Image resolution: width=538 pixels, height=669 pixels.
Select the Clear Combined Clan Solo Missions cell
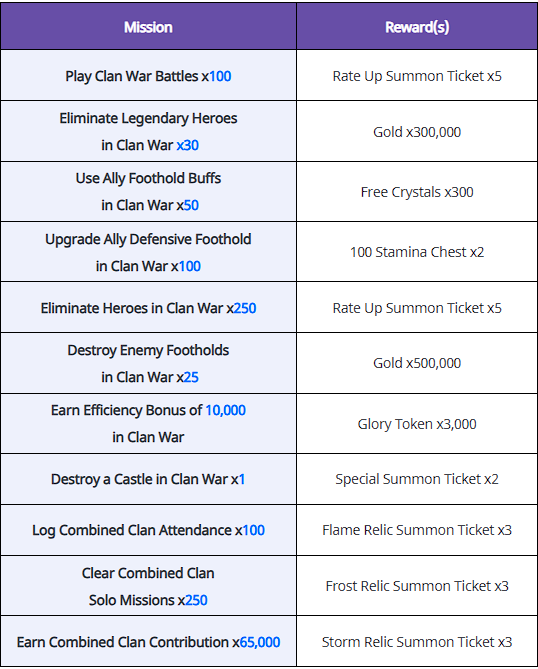148,586
